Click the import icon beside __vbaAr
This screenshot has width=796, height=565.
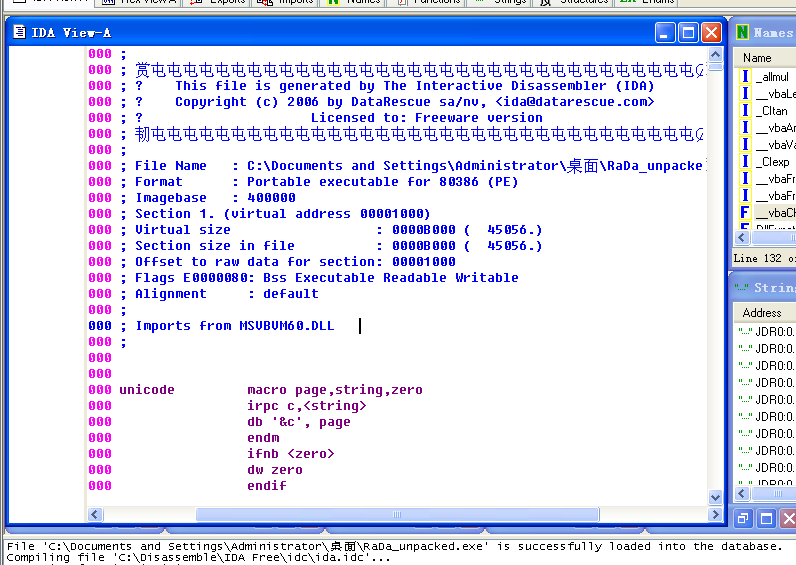[x=745, y=128]
